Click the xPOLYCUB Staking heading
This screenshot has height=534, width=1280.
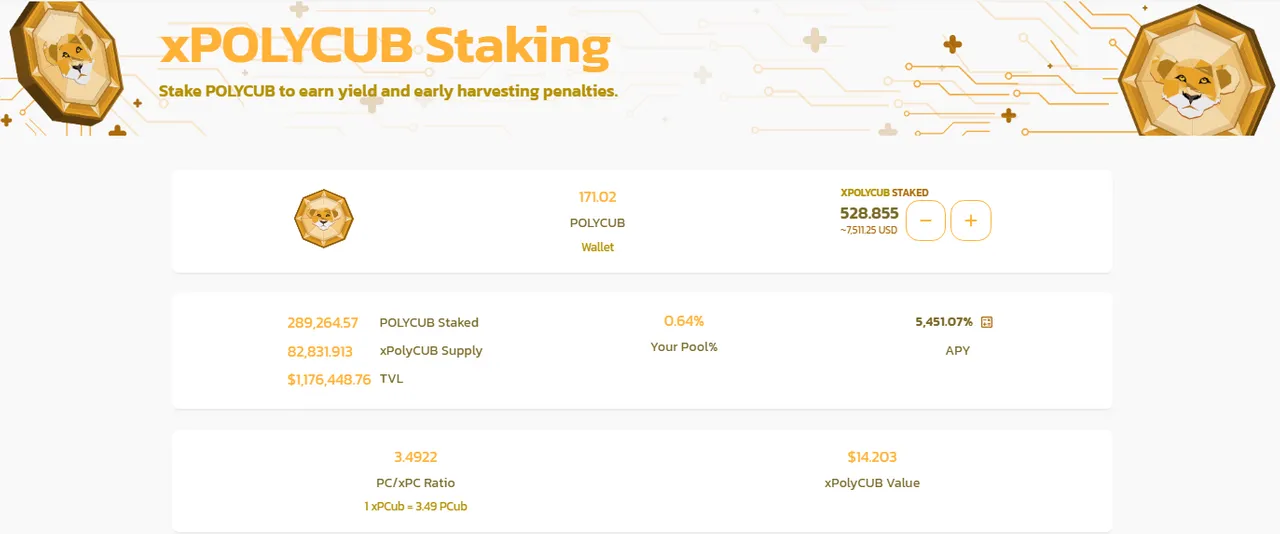(385, 45)
